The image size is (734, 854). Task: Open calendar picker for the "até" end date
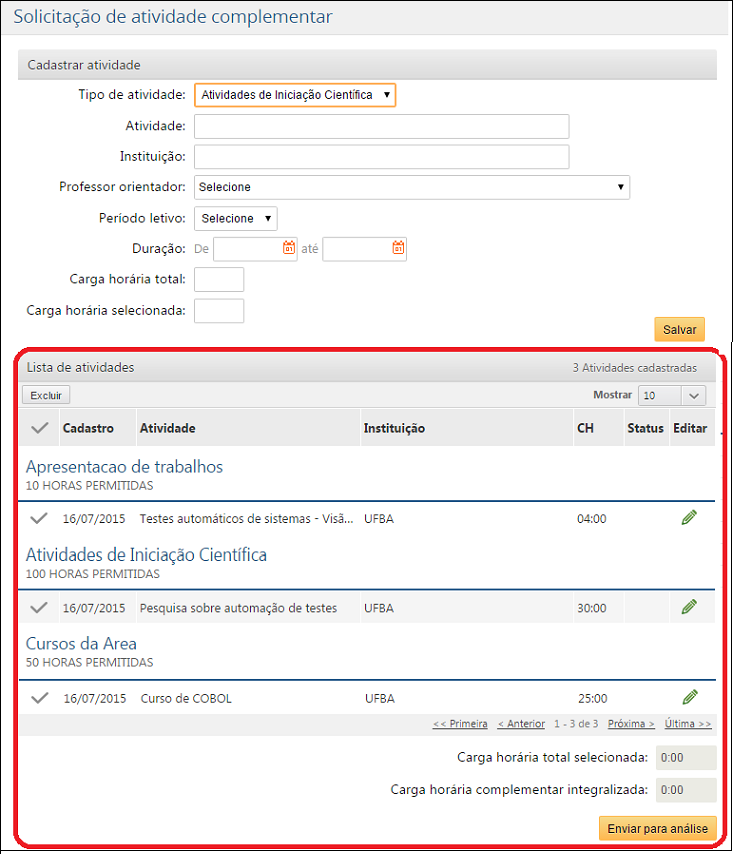tap(398, 248)
